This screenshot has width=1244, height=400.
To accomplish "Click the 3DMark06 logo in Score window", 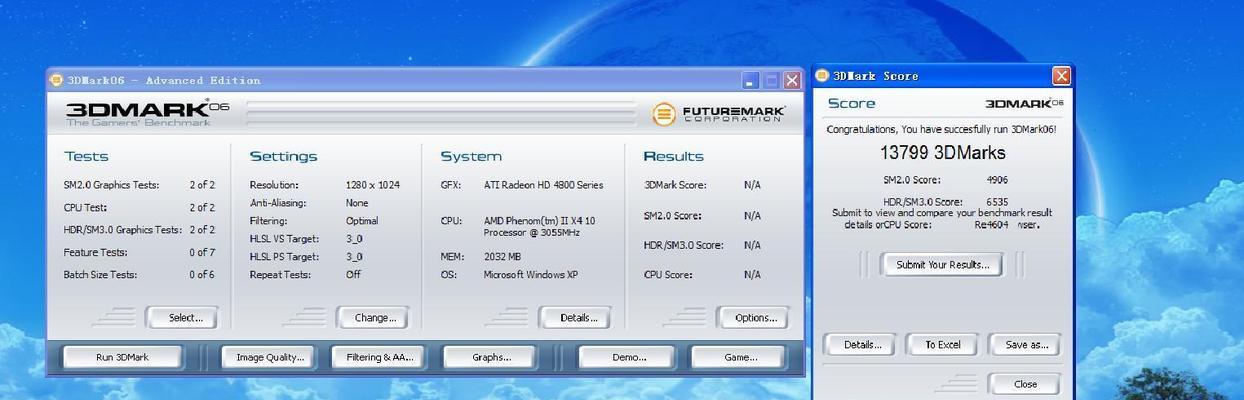I will [1024, 103].
